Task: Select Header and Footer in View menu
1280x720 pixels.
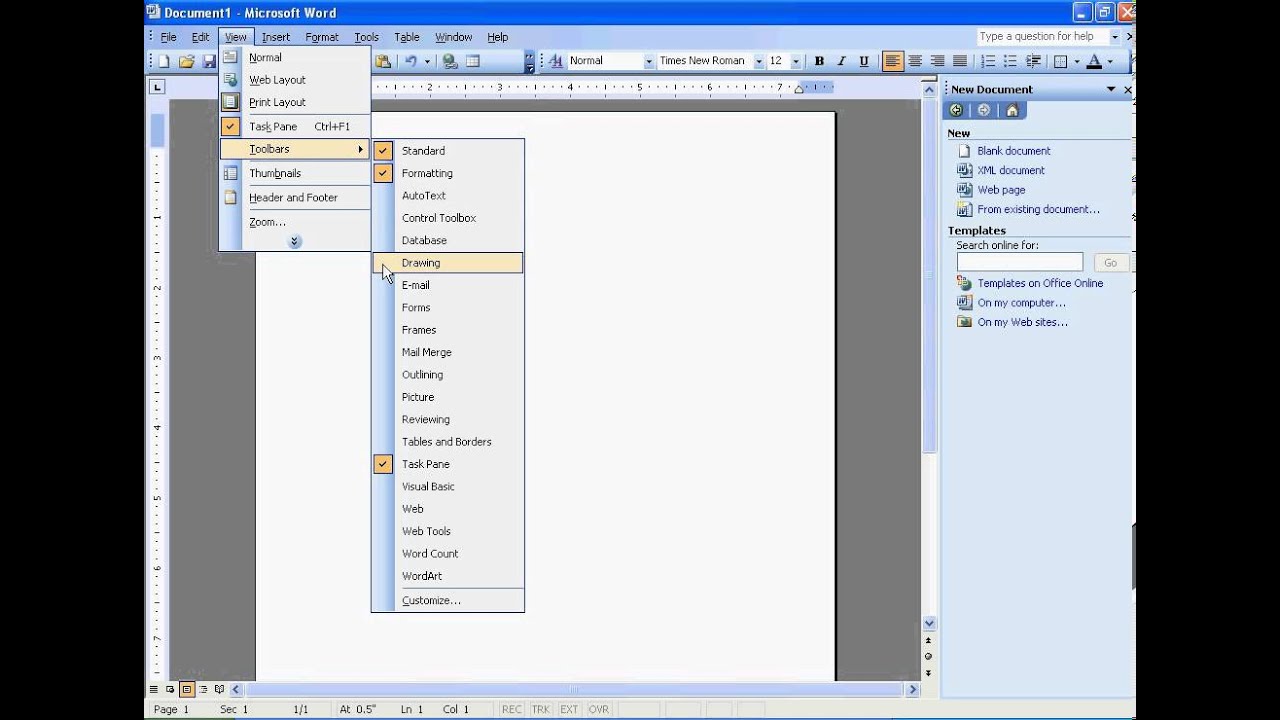Action: pos(295,198)
